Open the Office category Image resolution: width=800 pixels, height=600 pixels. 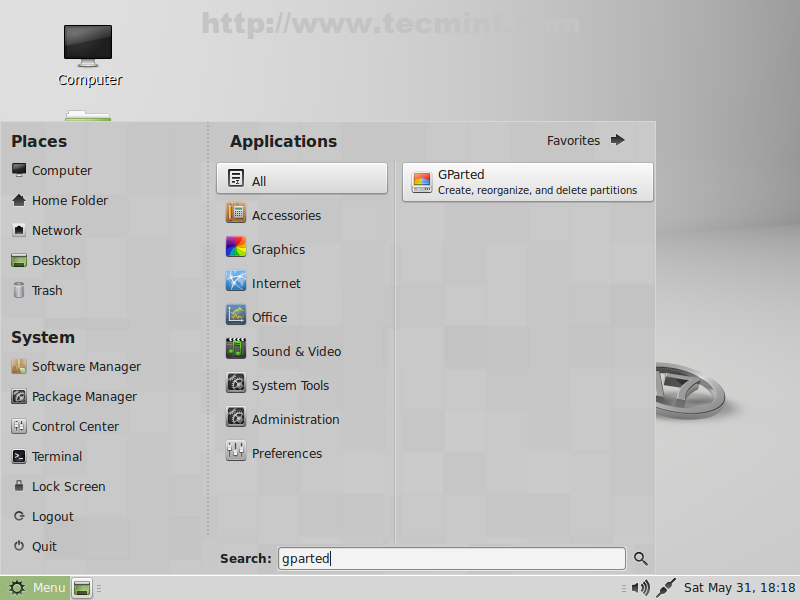pyautogui.click(x=302, y=317)
